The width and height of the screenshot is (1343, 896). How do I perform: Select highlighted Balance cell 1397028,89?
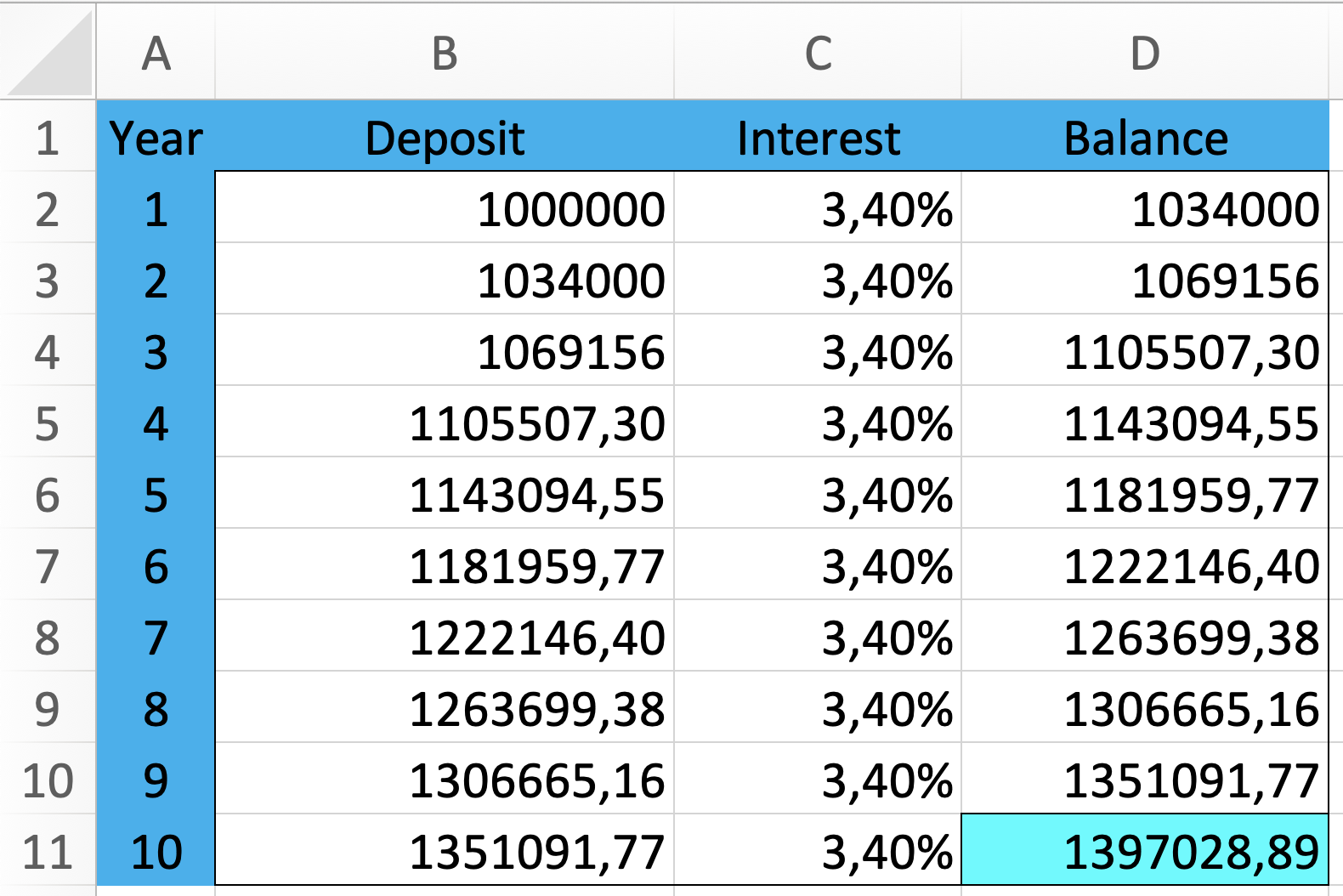pyautogui.click(x=1145, y=850)
